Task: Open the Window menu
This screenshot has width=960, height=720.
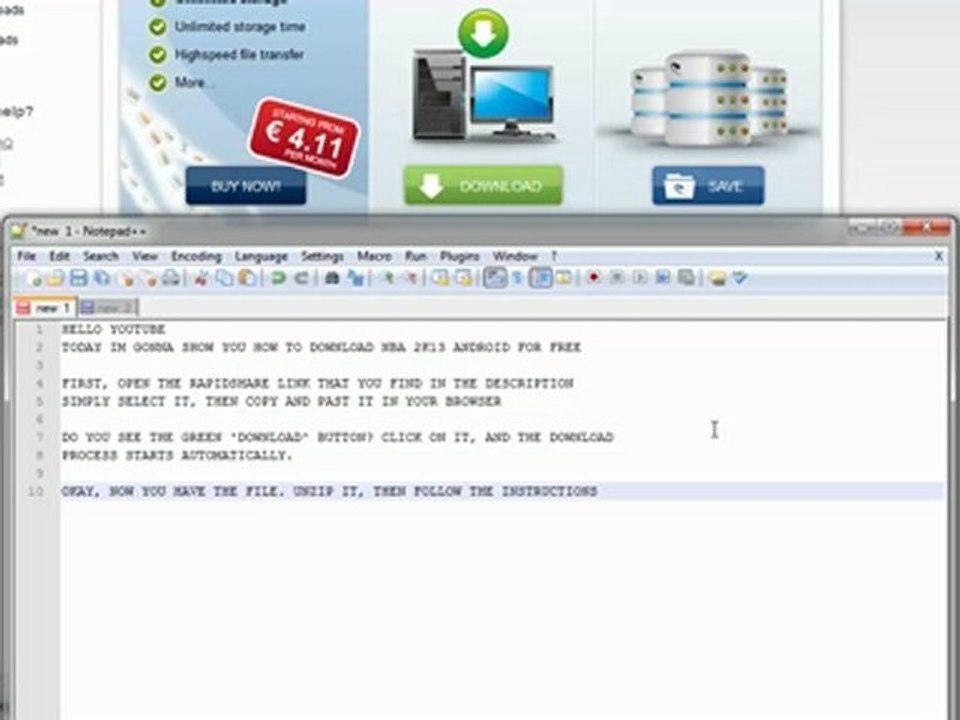Action: point(515,256)
